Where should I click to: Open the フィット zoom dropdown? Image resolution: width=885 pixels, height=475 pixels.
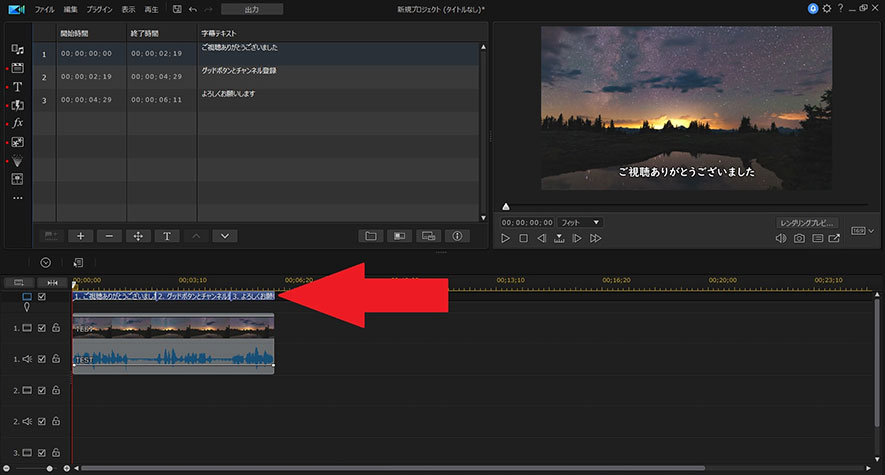pos(580,222)
